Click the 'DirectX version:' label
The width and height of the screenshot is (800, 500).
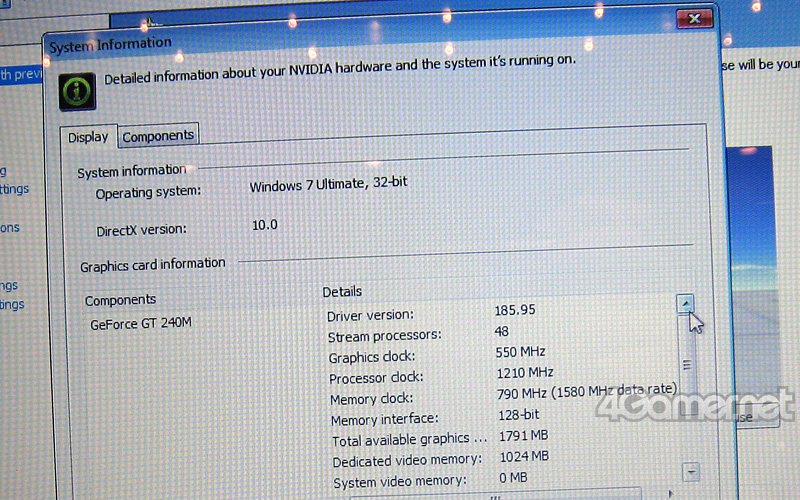pos(141,231)
